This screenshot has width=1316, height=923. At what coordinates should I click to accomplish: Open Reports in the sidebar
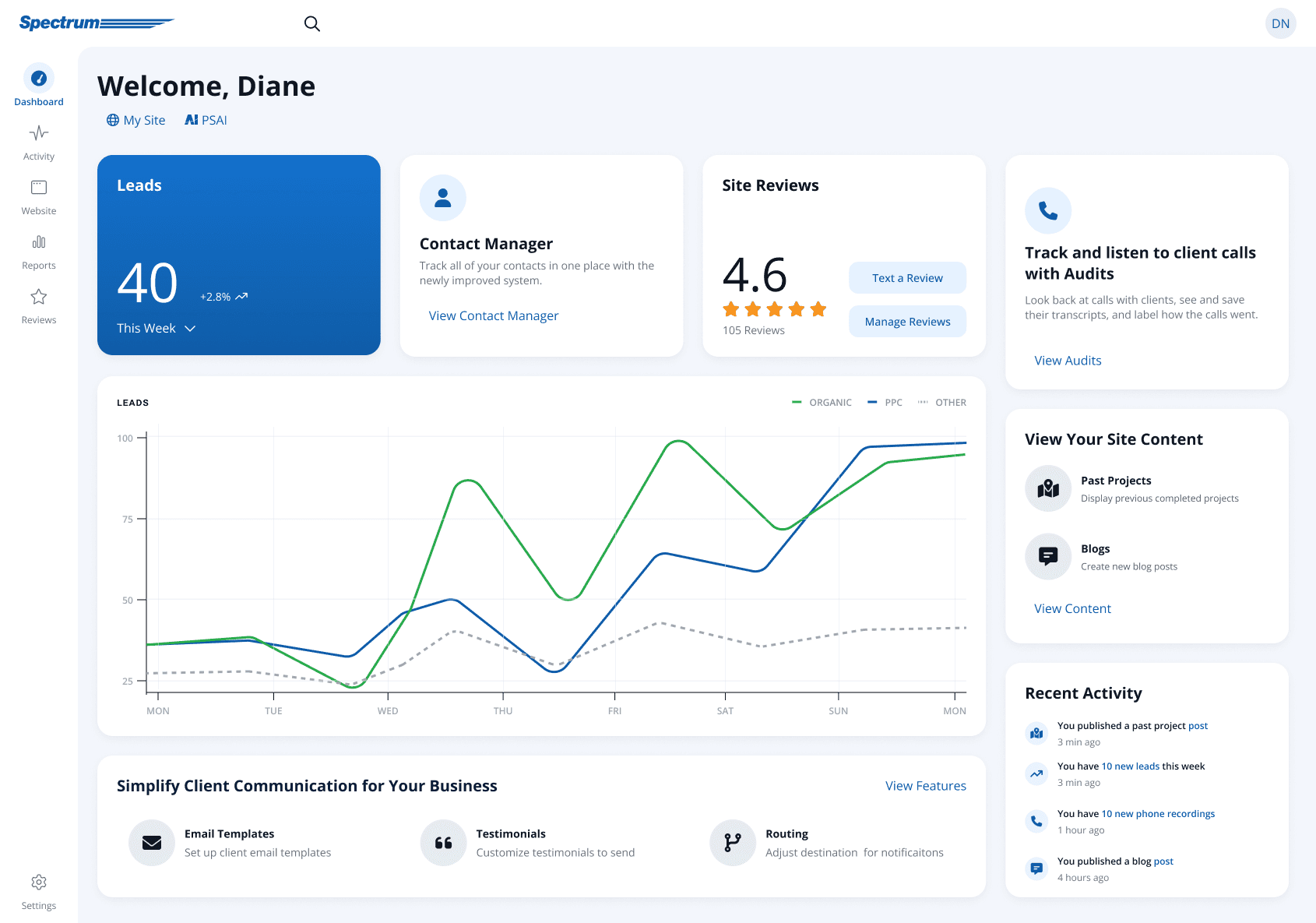click(x=39, y=252)
